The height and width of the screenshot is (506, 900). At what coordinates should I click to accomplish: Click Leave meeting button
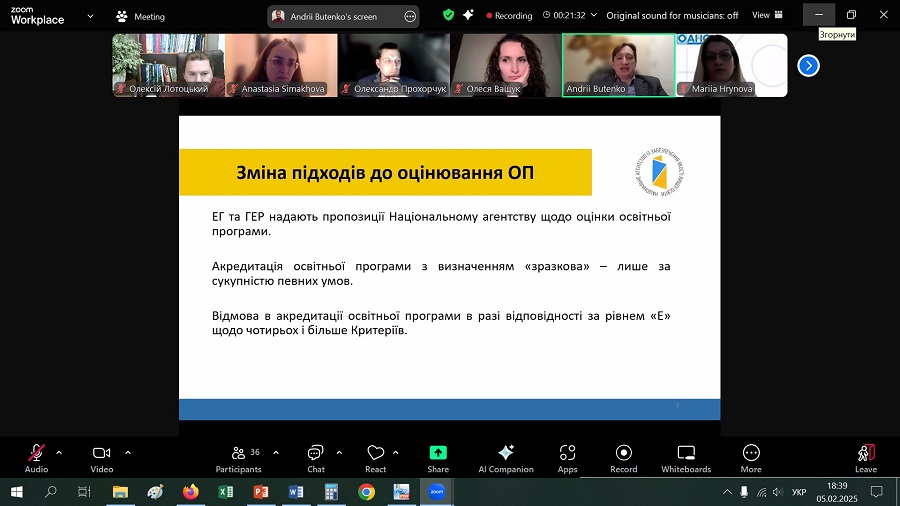(x=866, y=458)
